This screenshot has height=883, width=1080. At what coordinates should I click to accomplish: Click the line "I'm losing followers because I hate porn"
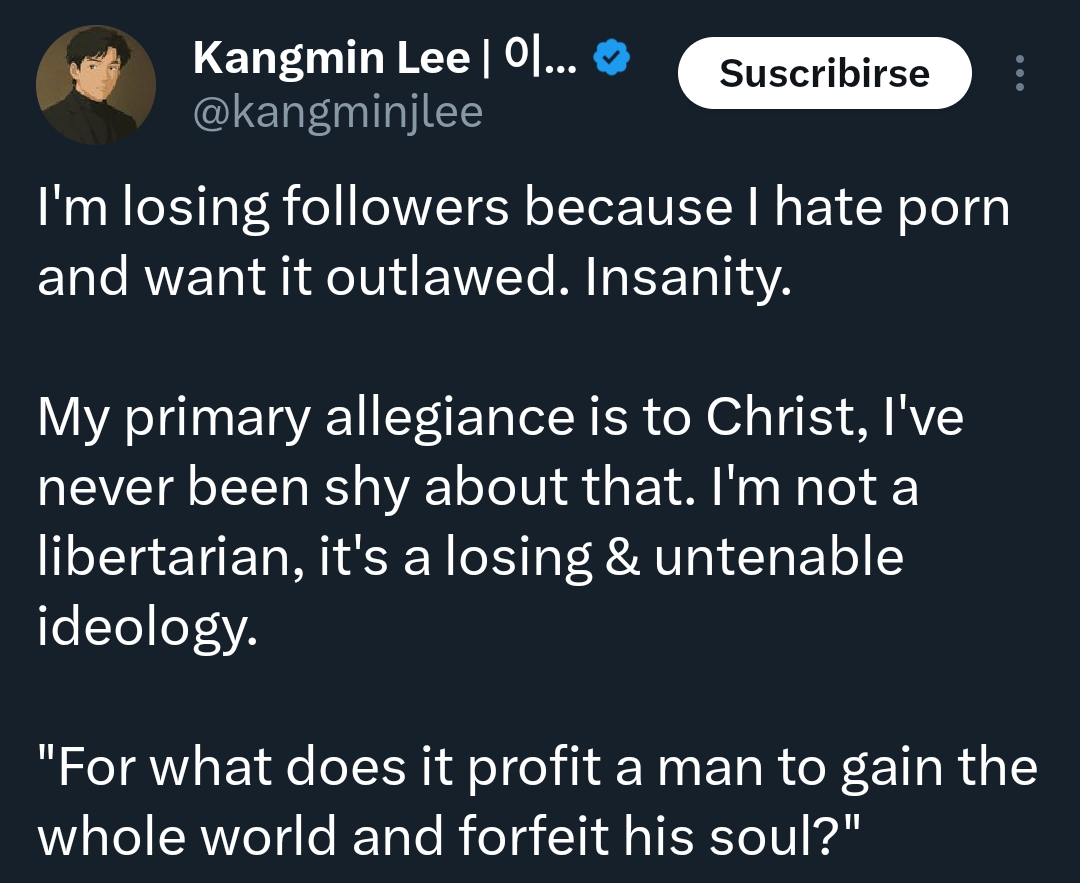click(x=523, y=207)
